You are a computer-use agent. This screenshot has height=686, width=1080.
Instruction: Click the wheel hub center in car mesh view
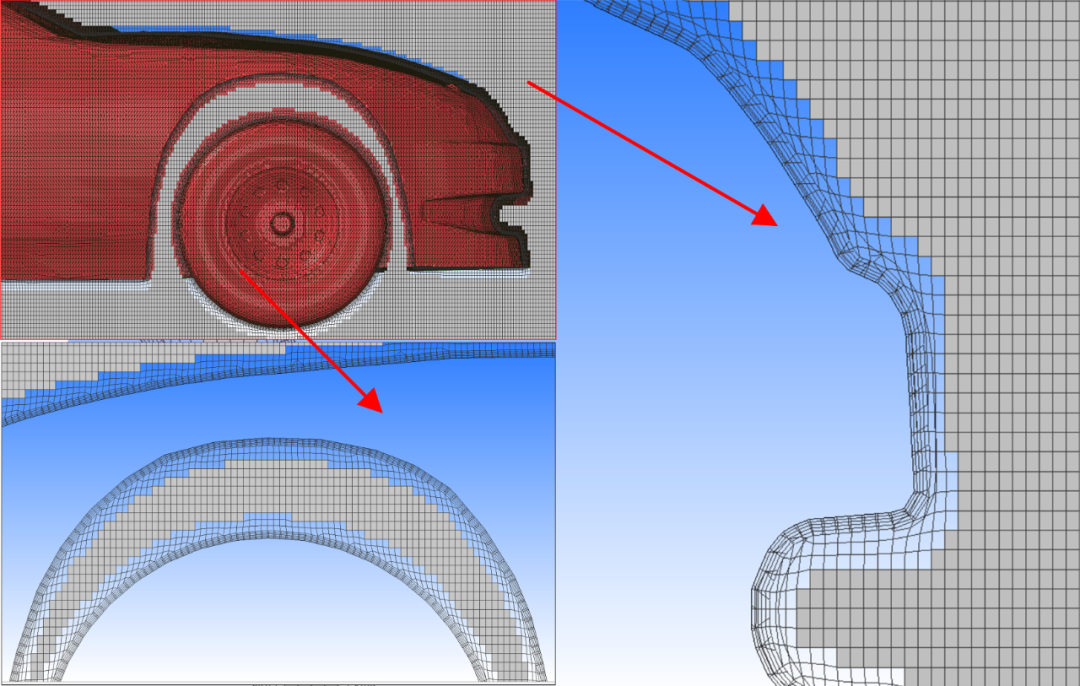click(281, 223)
